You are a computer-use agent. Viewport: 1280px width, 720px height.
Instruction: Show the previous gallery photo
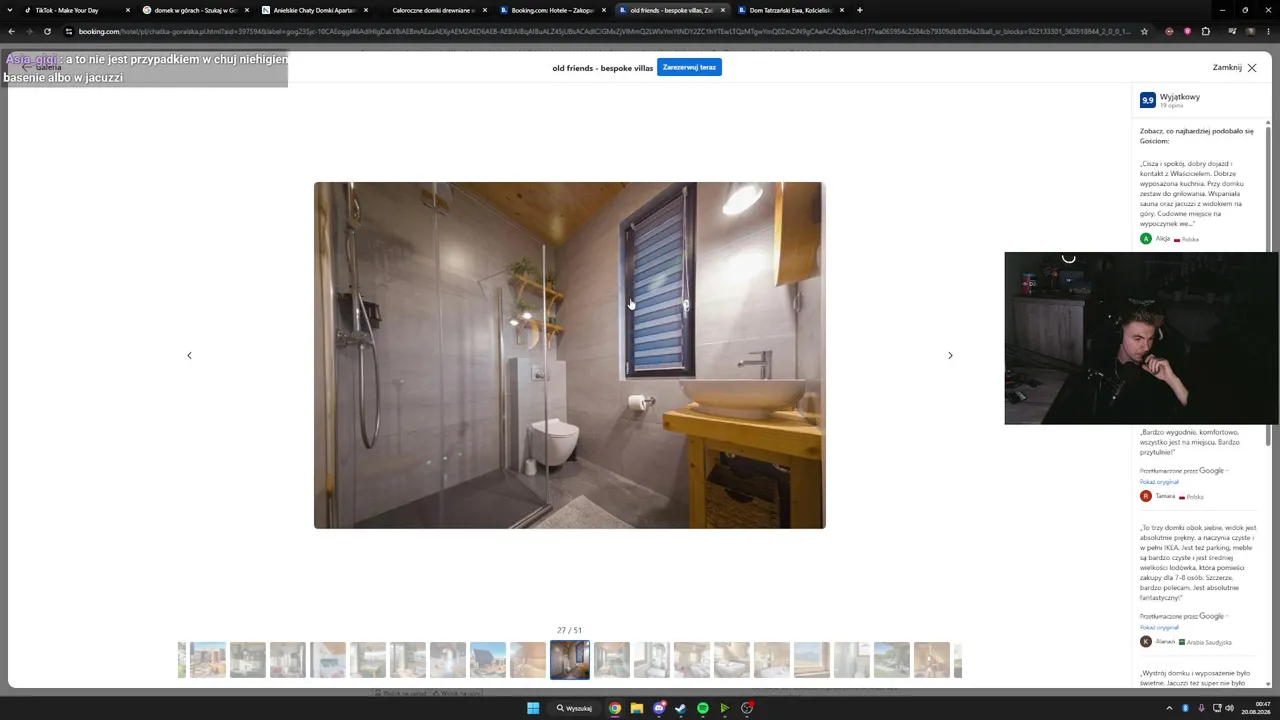pos(189,355)
